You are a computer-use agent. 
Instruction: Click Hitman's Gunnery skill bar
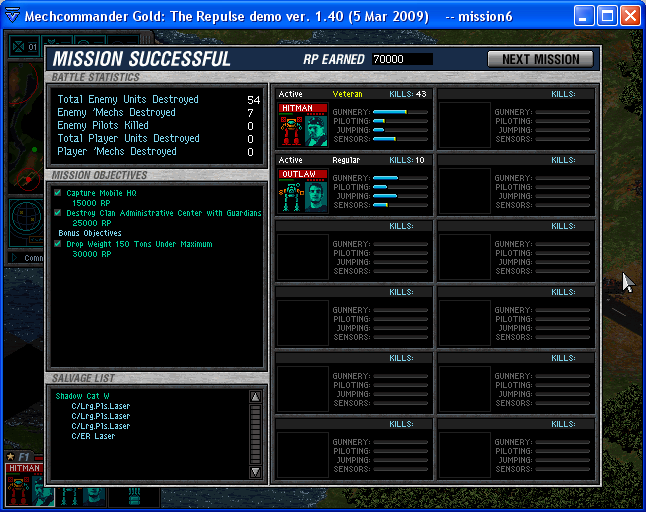[400, 112]
